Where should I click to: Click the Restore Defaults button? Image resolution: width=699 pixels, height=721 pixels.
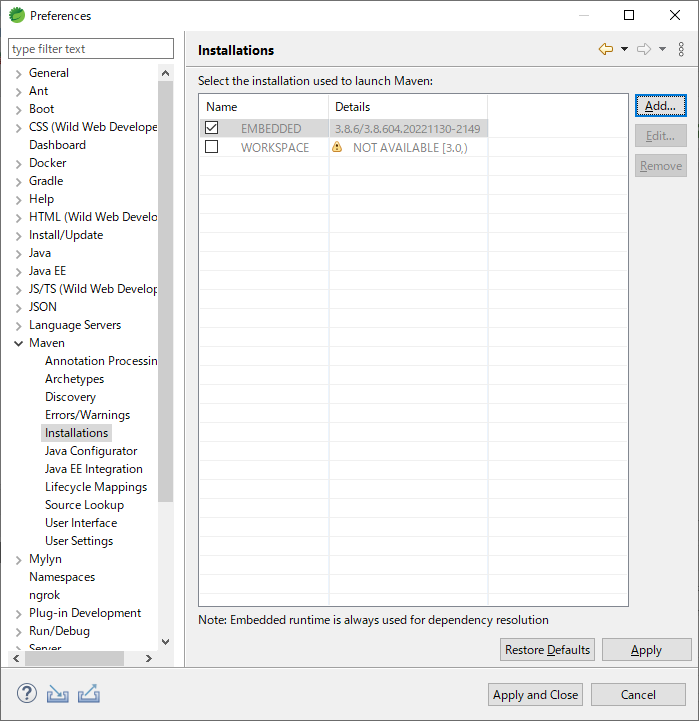pyautogui.click(x=547, y=649)
